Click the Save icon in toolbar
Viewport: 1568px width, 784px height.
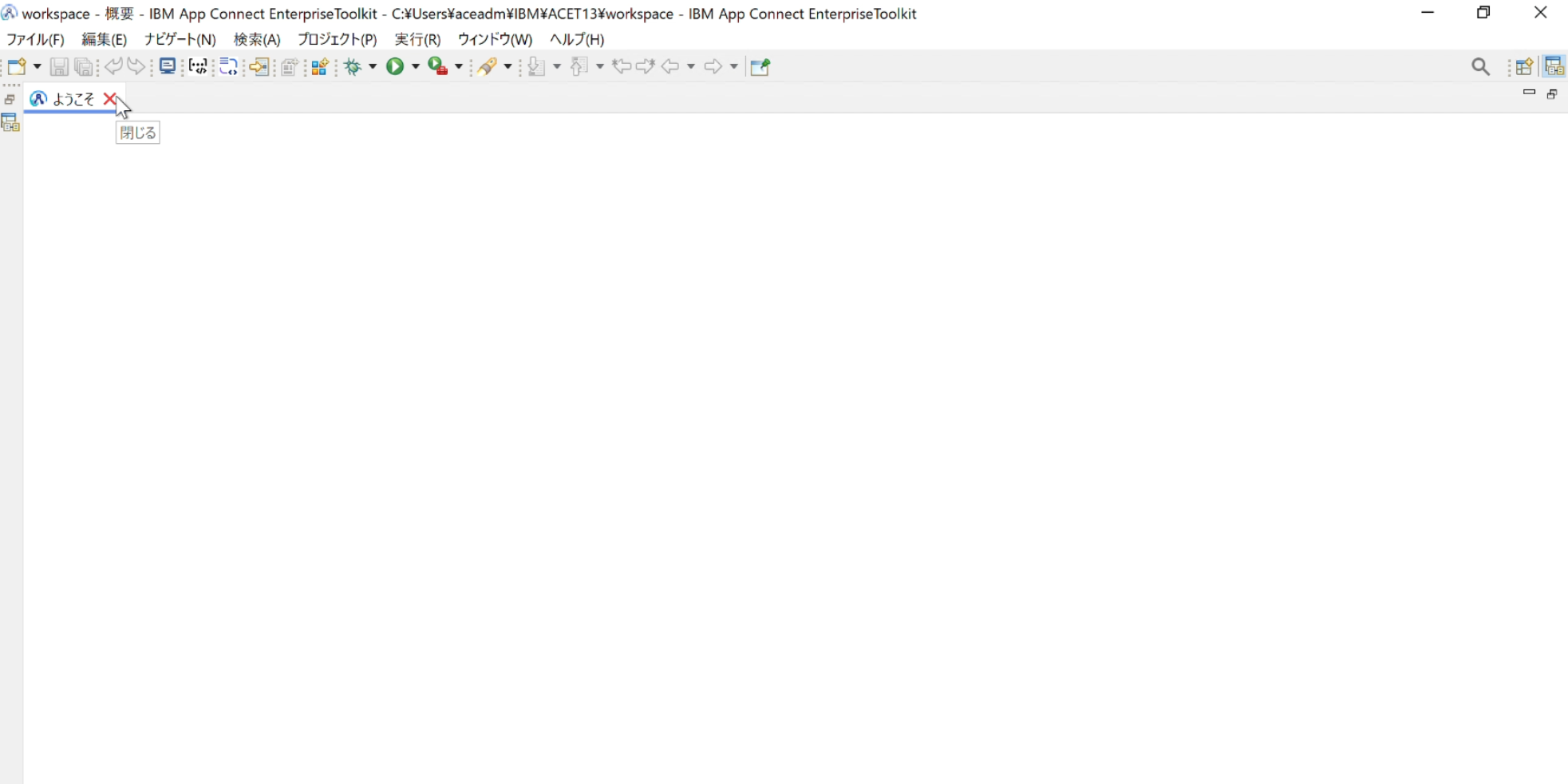click(59, 67)
